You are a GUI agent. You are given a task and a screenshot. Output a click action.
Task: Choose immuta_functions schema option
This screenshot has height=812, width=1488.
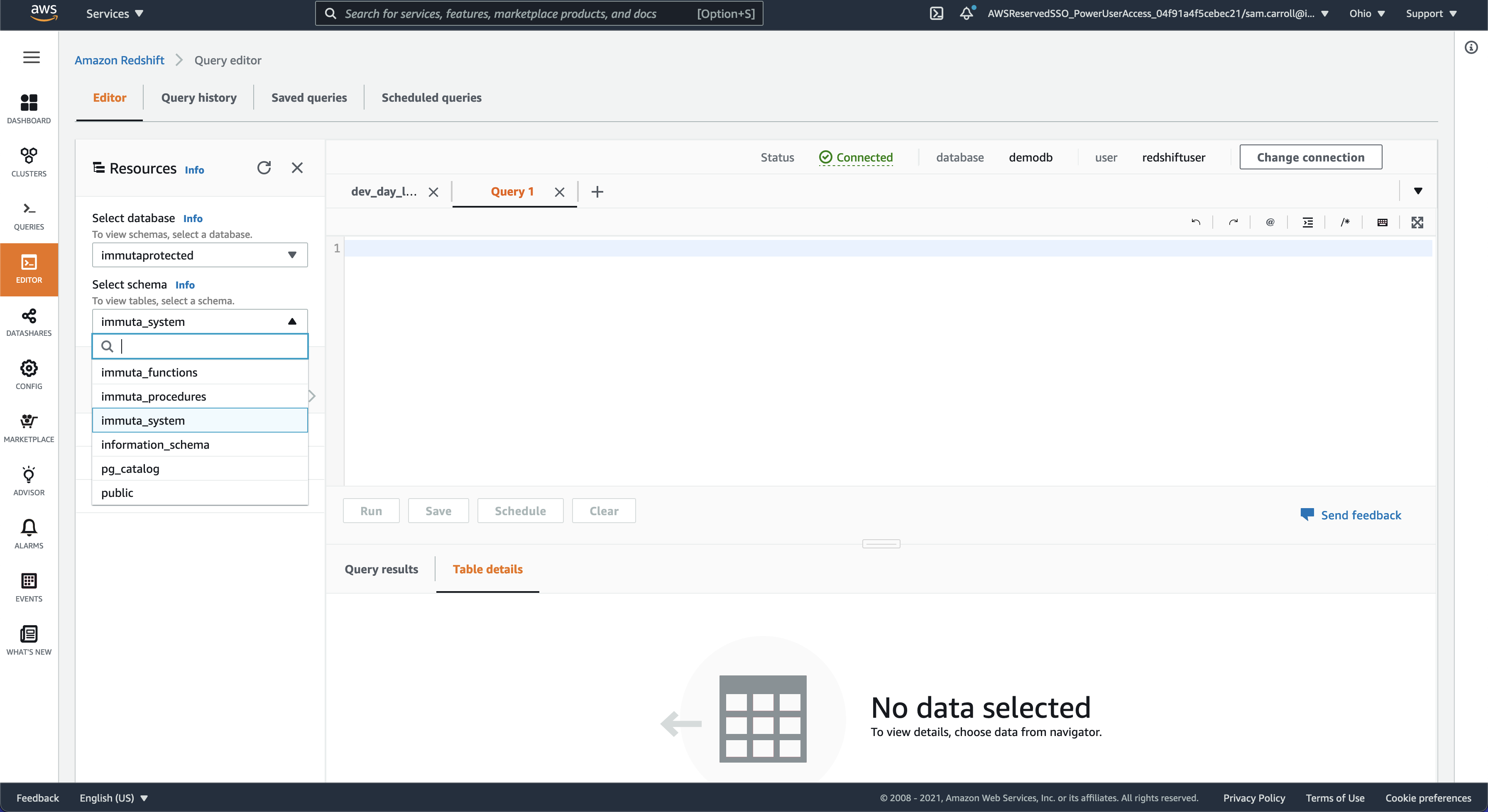[200, 372]
